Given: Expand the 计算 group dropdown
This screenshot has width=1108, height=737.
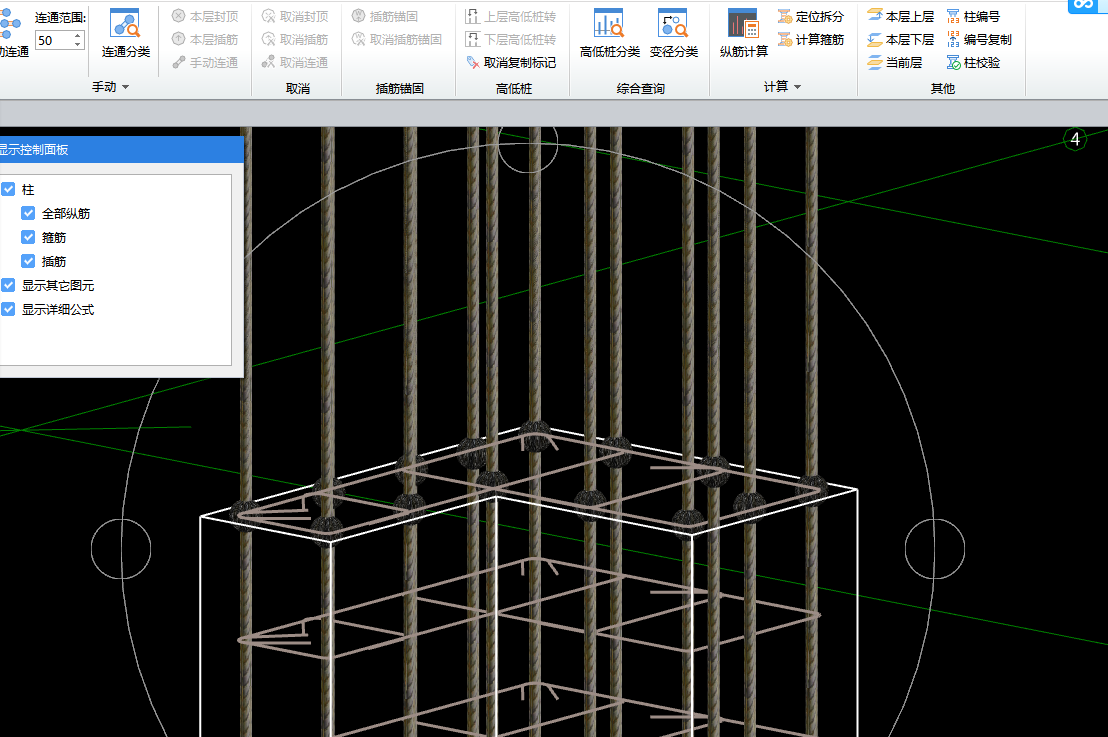Looking at the screenshot, I should [797, 87].
